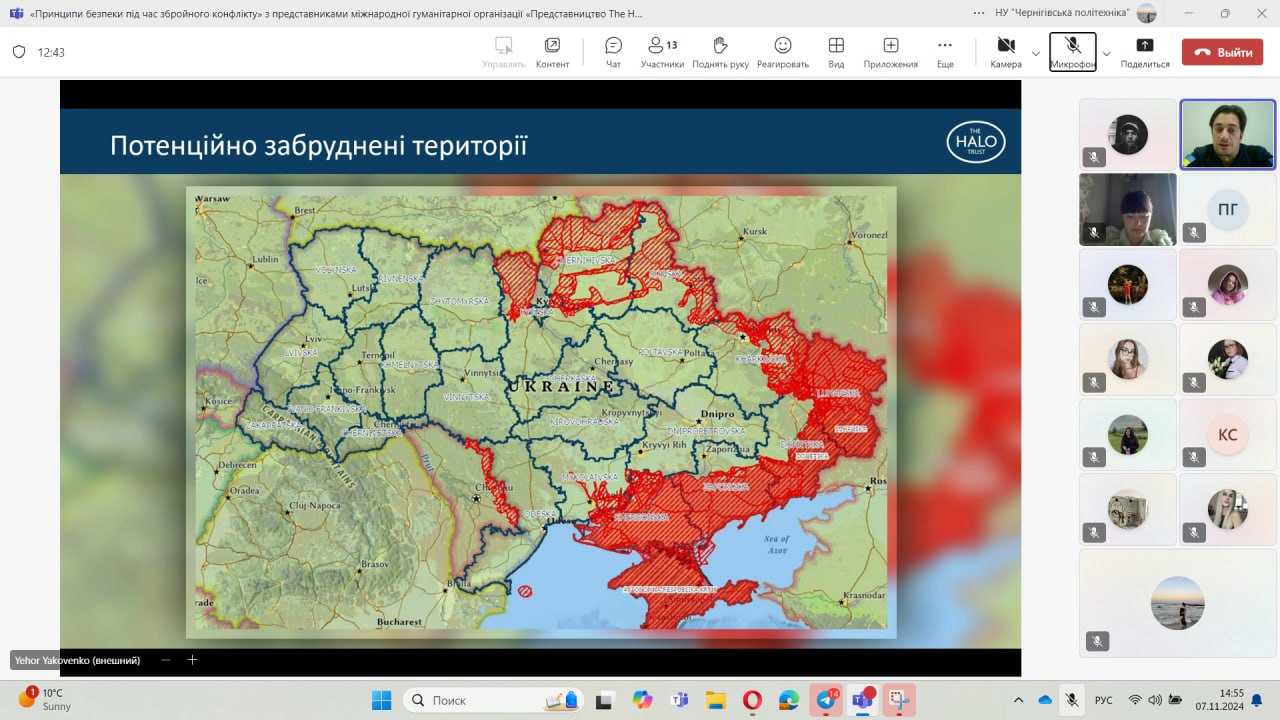Click the HALO Trust logo on slide
This screenshot has height=720, width=1280.
coord(975,142)
